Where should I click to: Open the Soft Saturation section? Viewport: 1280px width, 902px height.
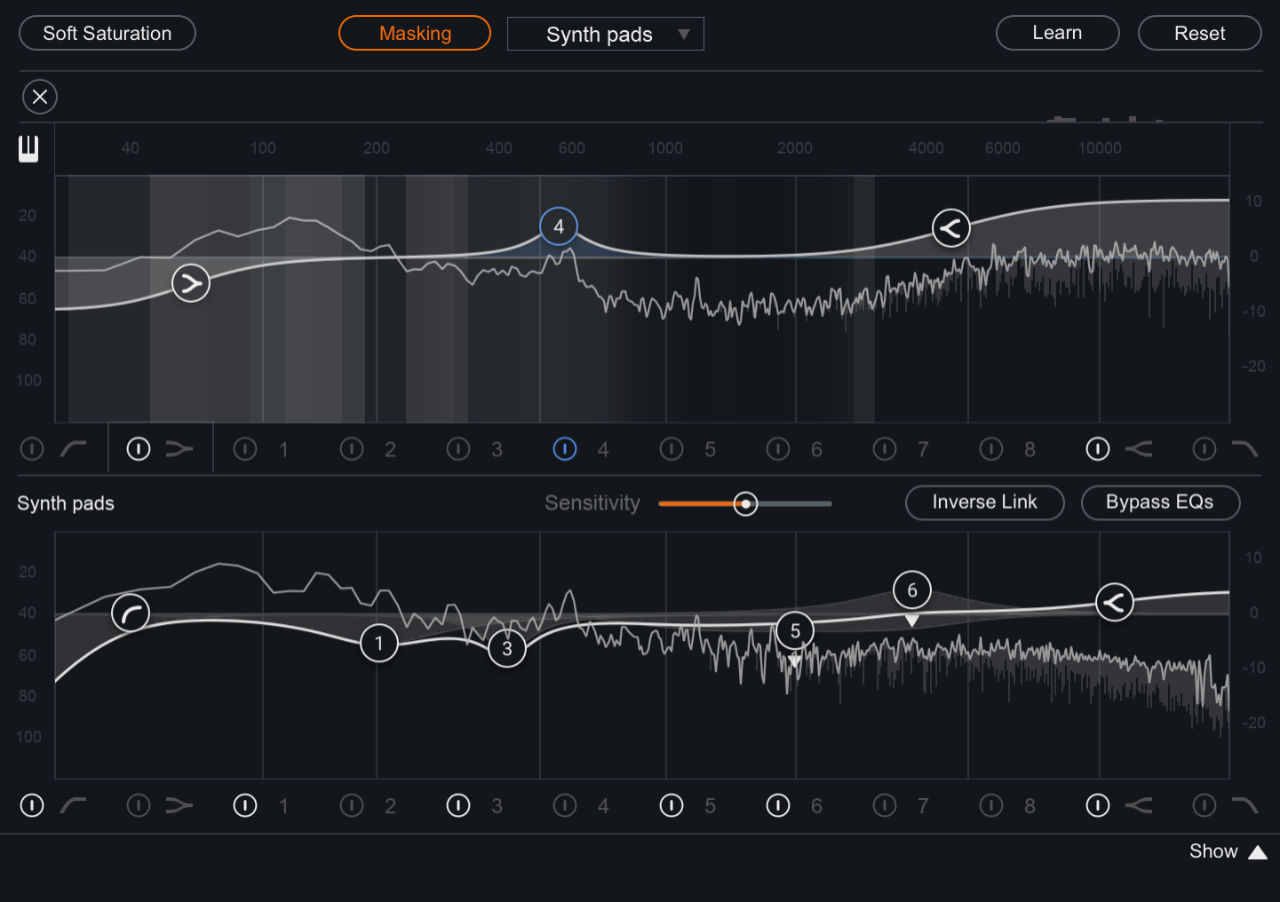[107, 33]
